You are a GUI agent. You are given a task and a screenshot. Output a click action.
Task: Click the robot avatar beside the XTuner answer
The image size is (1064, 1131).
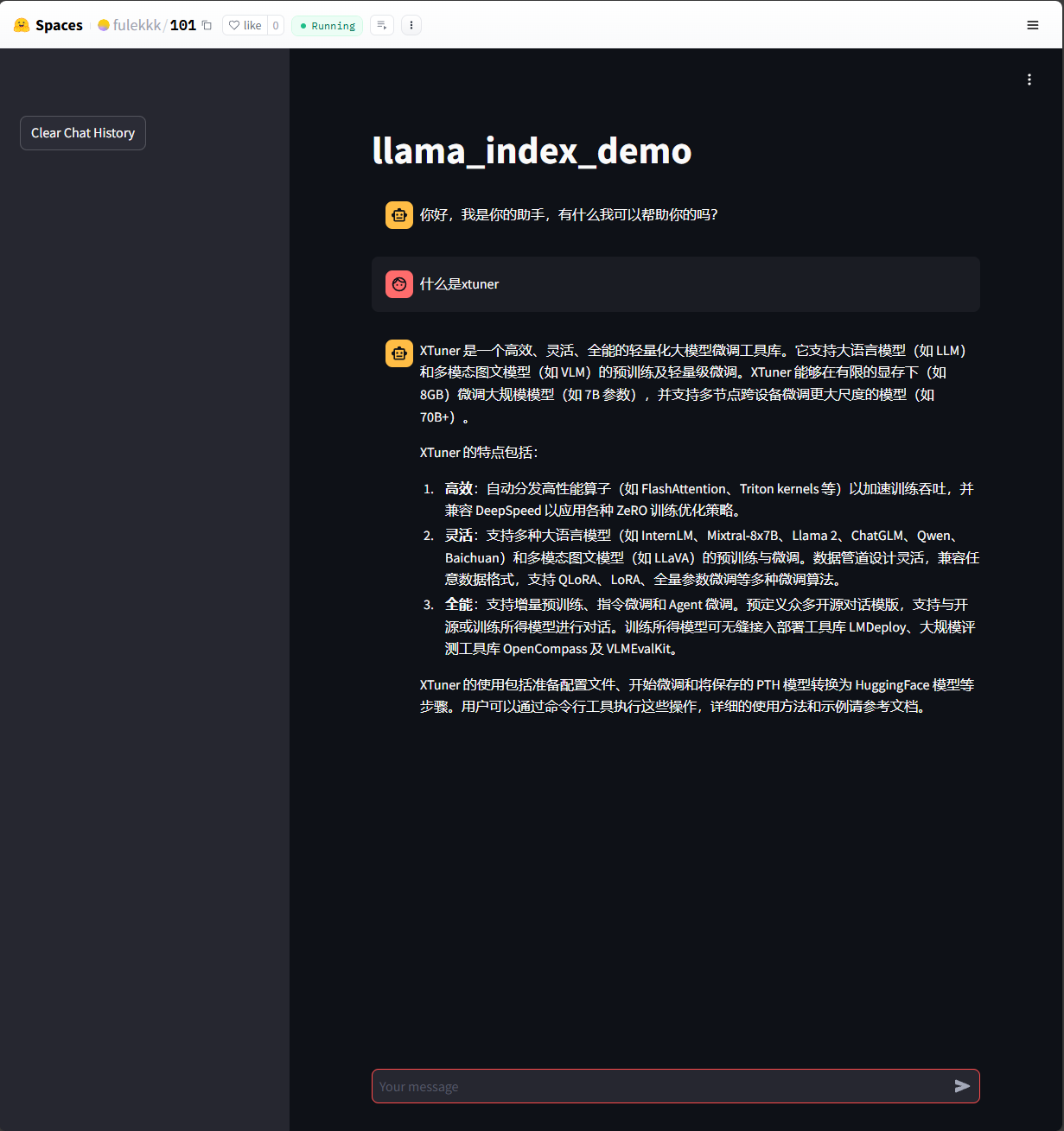tap(398, 353)
